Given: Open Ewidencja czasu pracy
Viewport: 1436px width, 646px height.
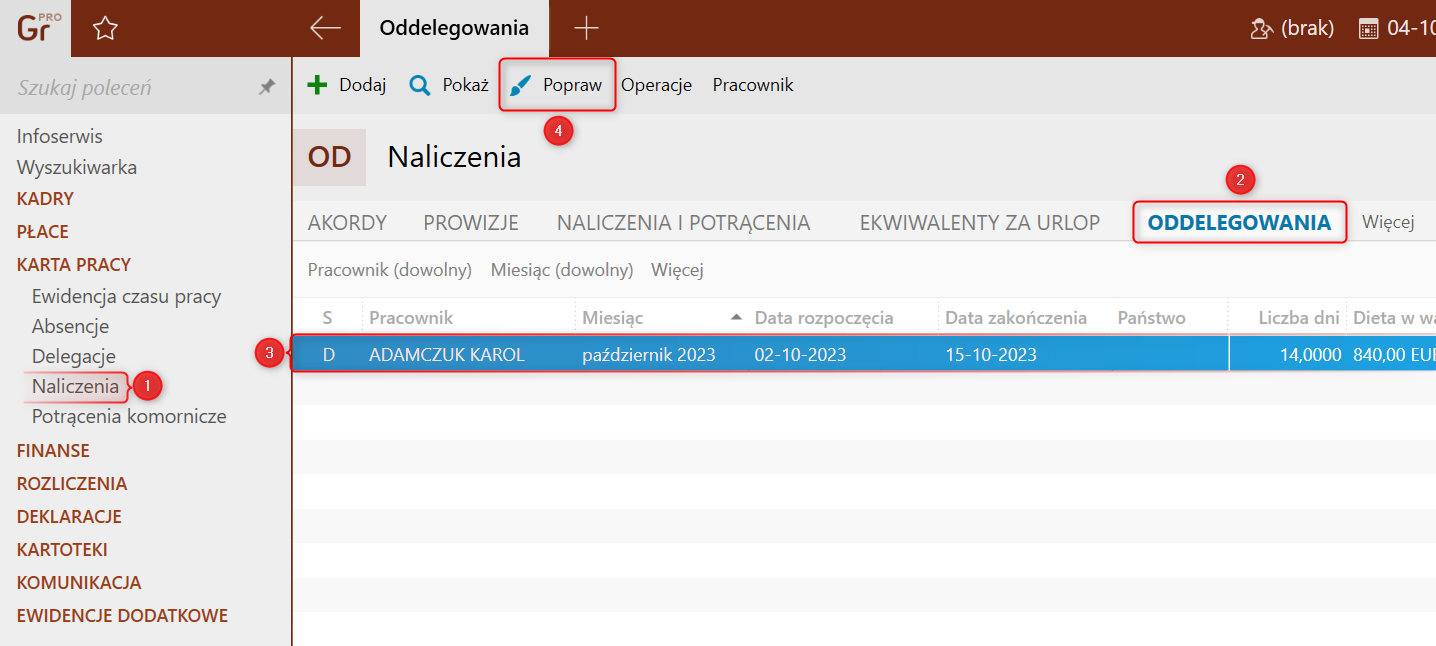Looking at the screenshot, I should click(x=127, y=296).
